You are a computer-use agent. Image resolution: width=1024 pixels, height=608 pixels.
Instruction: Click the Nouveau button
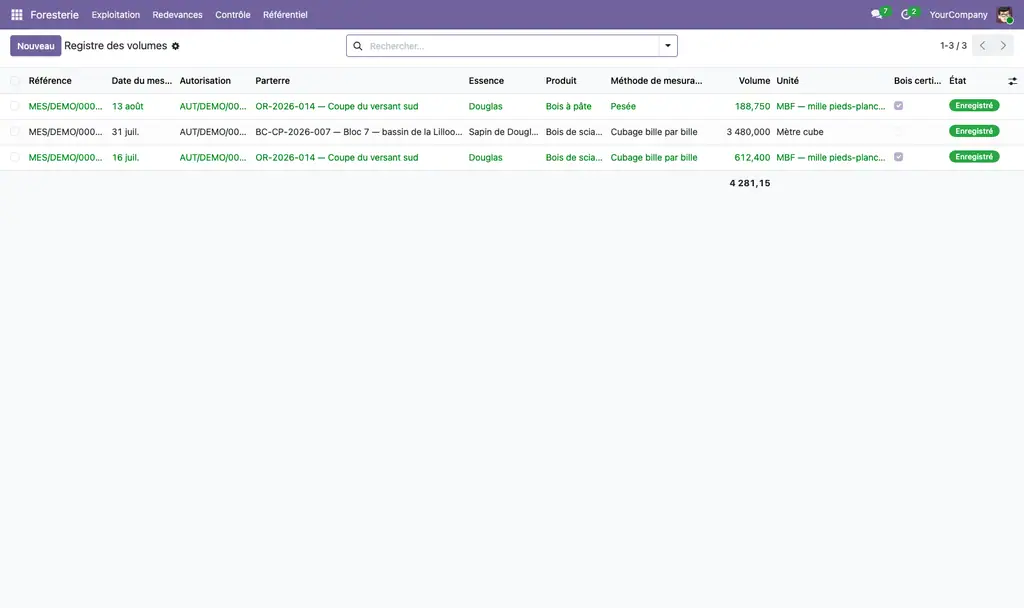36,46
